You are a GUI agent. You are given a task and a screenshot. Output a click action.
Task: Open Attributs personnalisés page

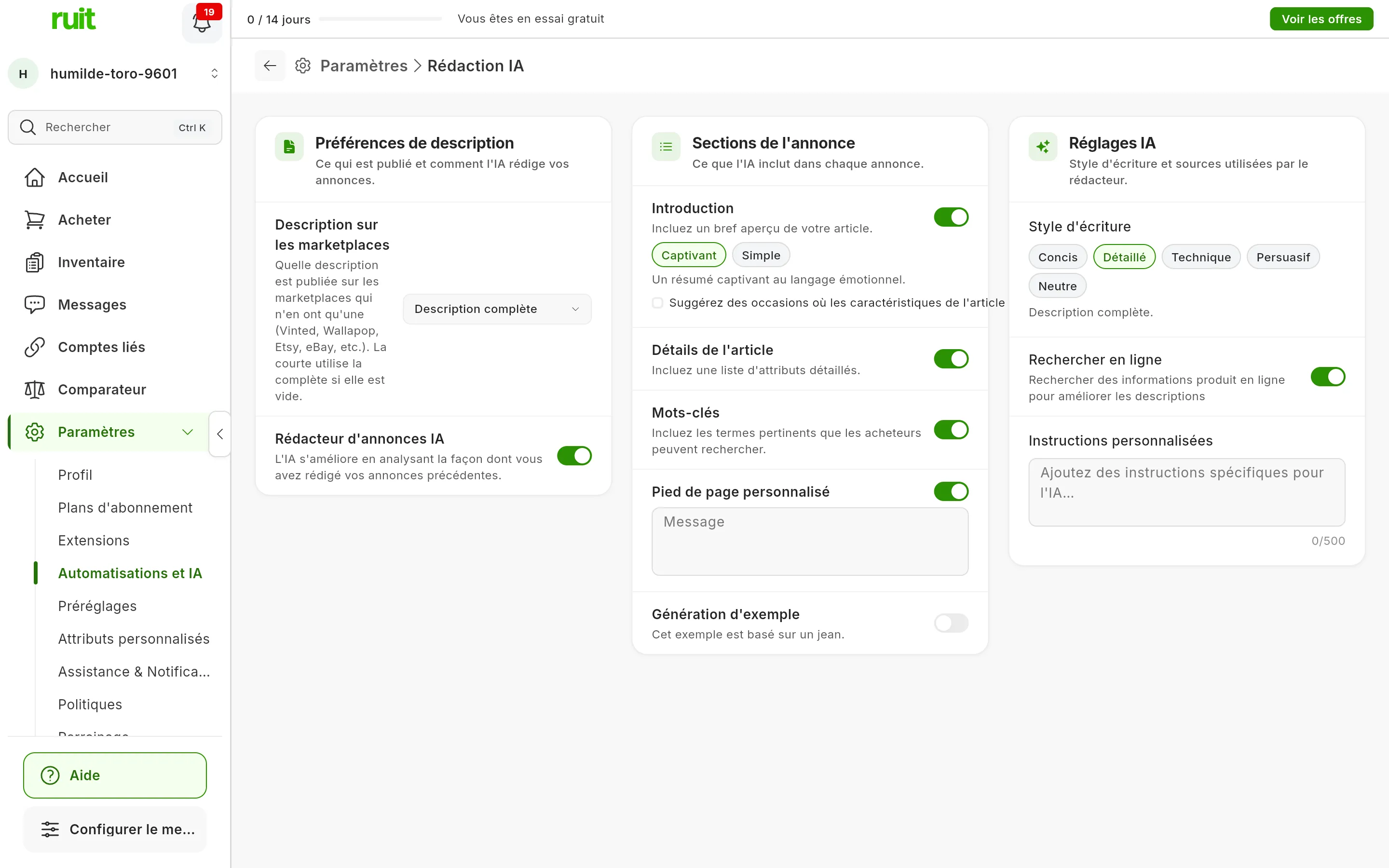coord(134,639)
